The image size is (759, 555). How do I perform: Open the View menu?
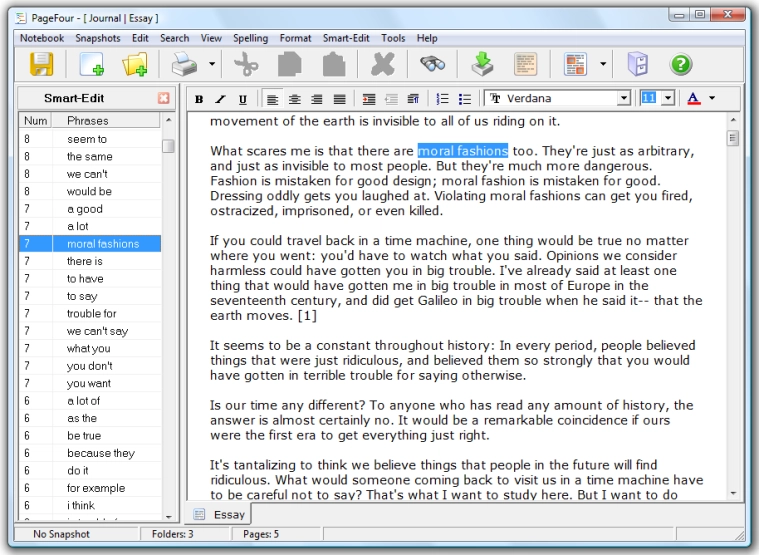click(211, 38)
